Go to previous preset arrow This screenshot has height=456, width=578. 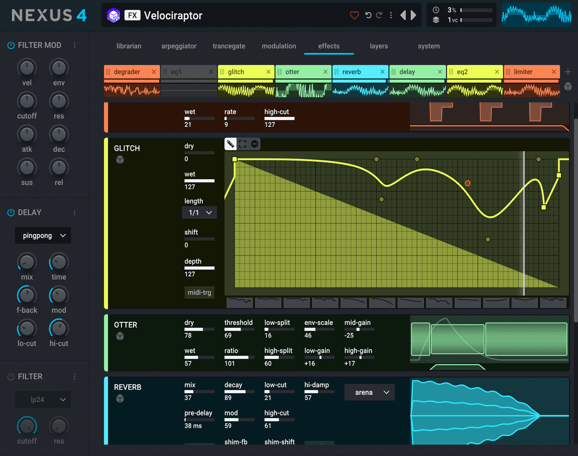click(x=403, y=15)
